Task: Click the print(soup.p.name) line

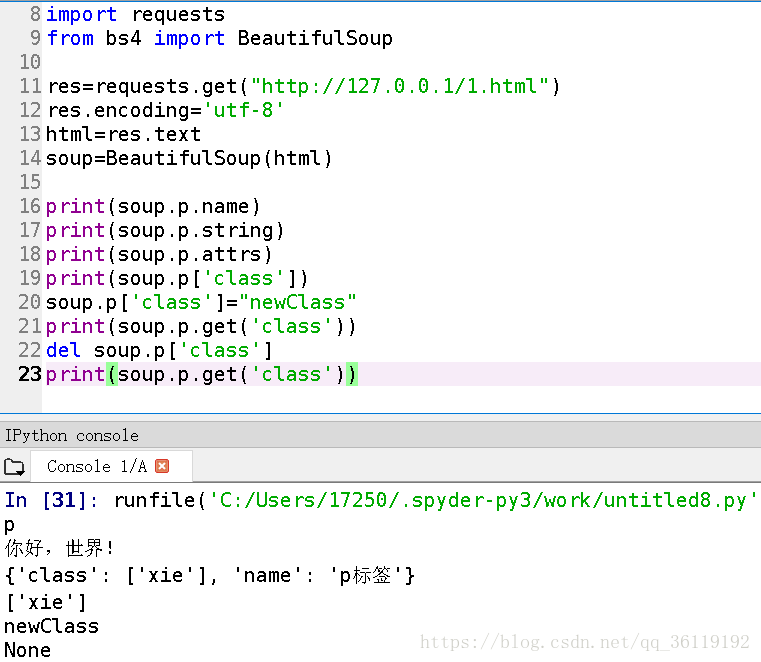Action: 153,206
